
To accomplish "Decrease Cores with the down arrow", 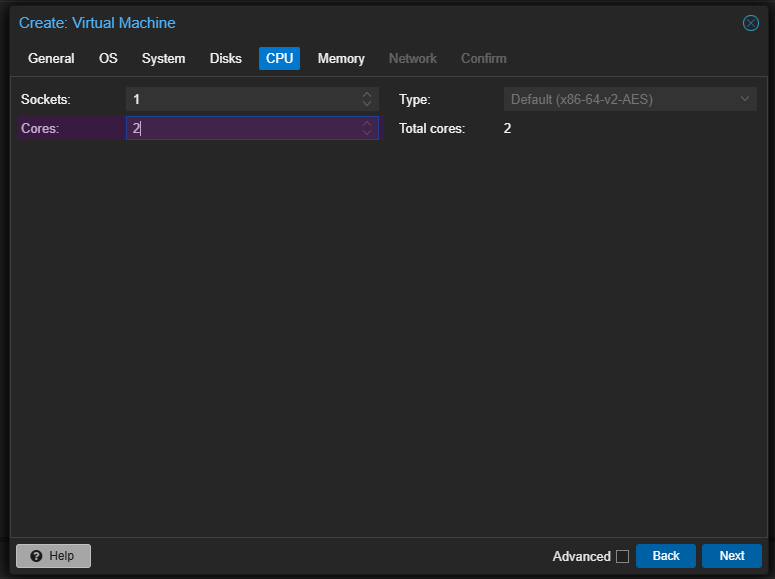I will coord(367,133).
